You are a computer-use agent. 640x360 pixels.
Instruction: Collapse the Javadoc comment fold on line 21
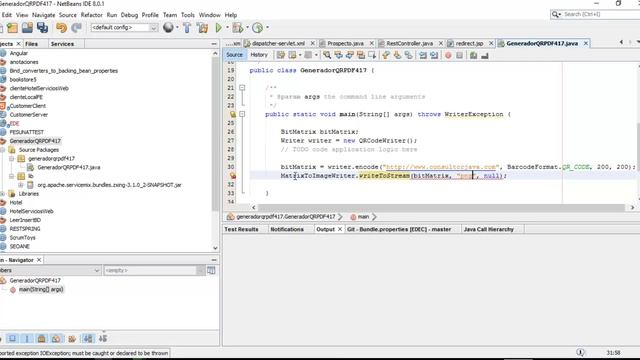tap(242, 88)
